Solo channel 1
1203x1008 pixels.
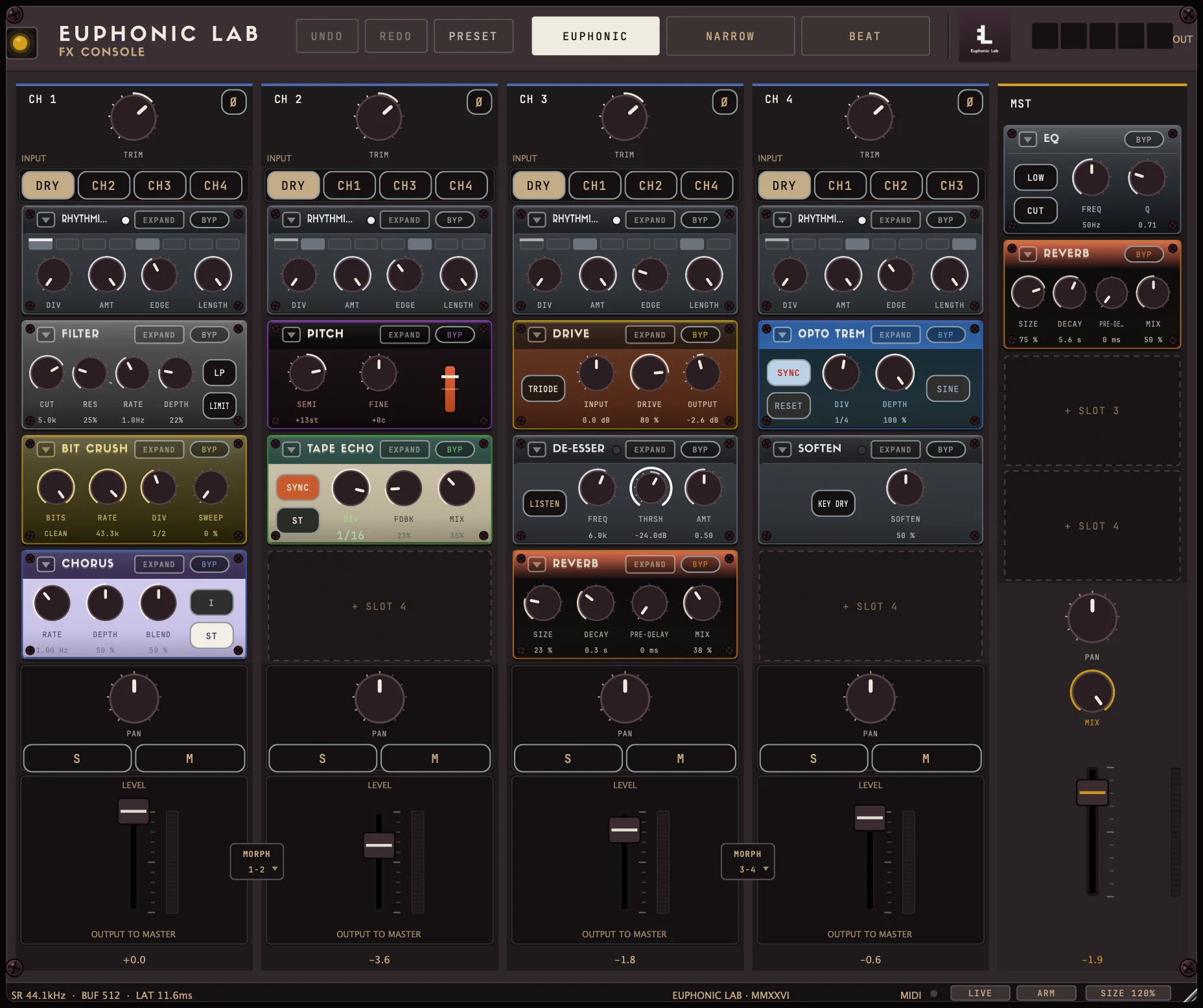(x=77, y=758)
